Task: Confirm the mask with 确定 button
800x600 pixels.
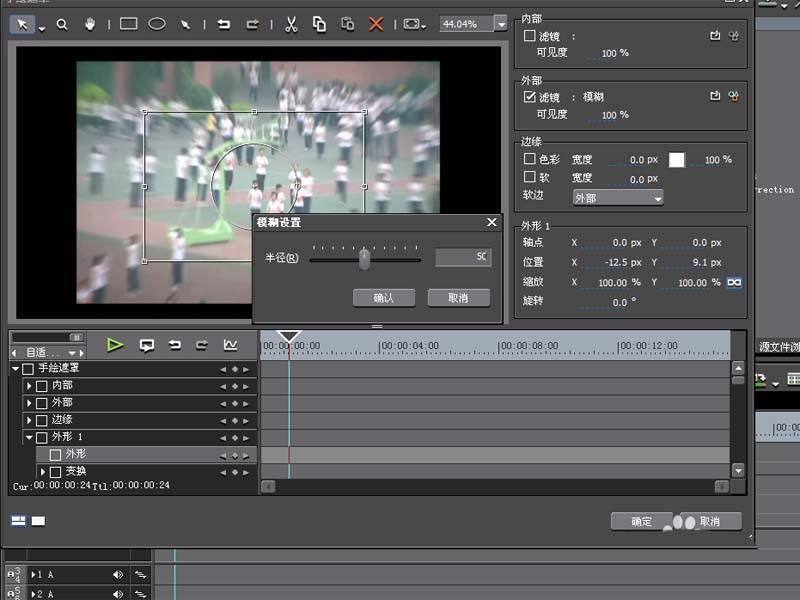Action: [641, 521]
